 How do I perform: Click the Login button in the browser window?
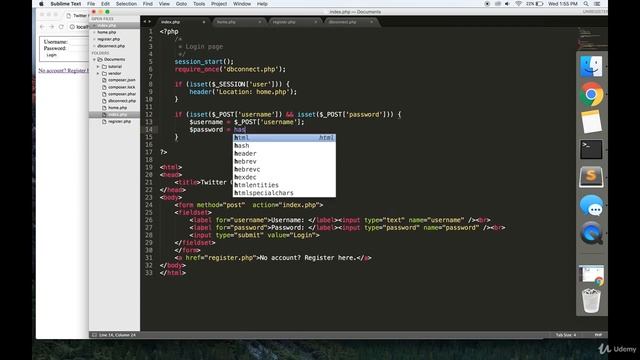pos(51,55)
